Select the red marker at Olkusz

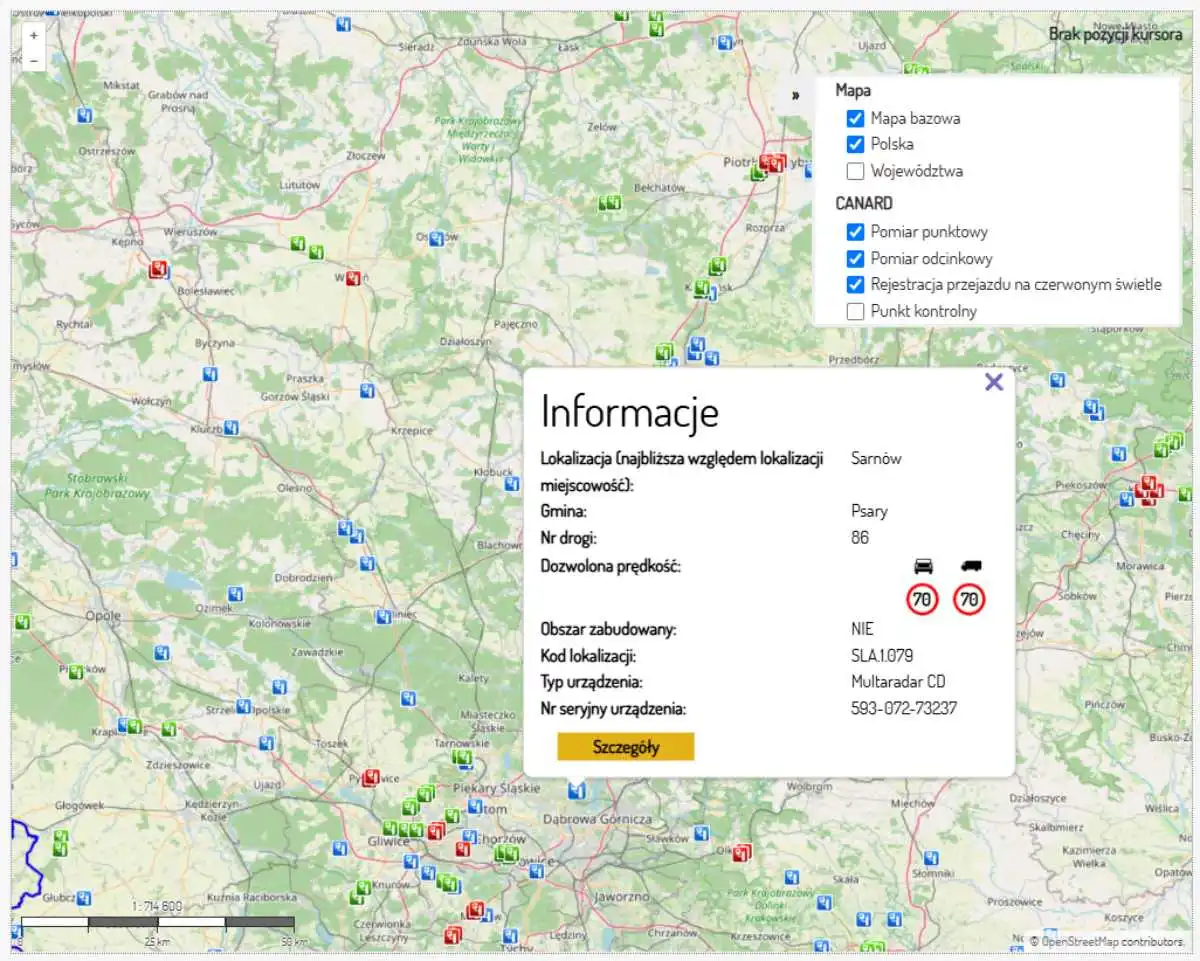741,853
